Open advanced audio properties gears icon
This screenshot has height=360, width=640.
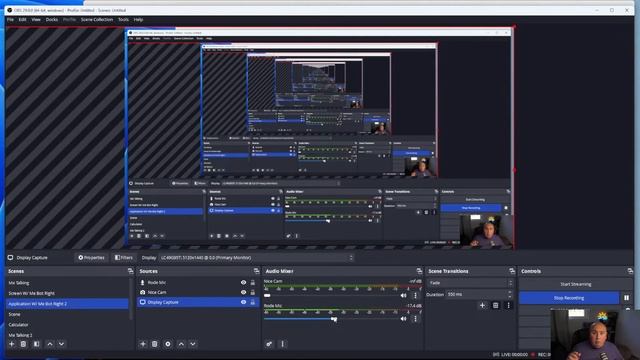click(269, 344)
